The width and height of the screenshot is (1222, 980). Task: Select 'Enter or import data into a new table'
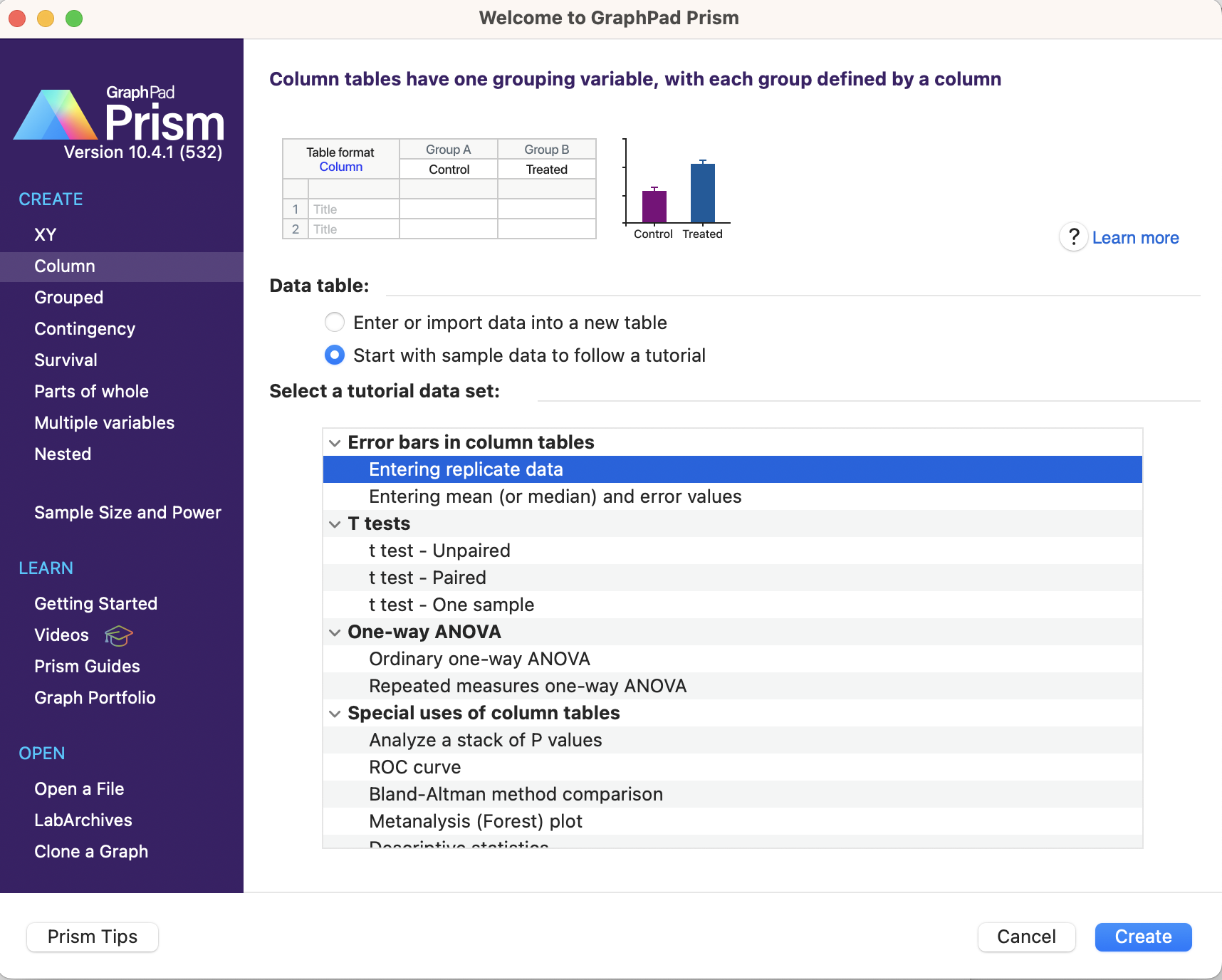335,323
